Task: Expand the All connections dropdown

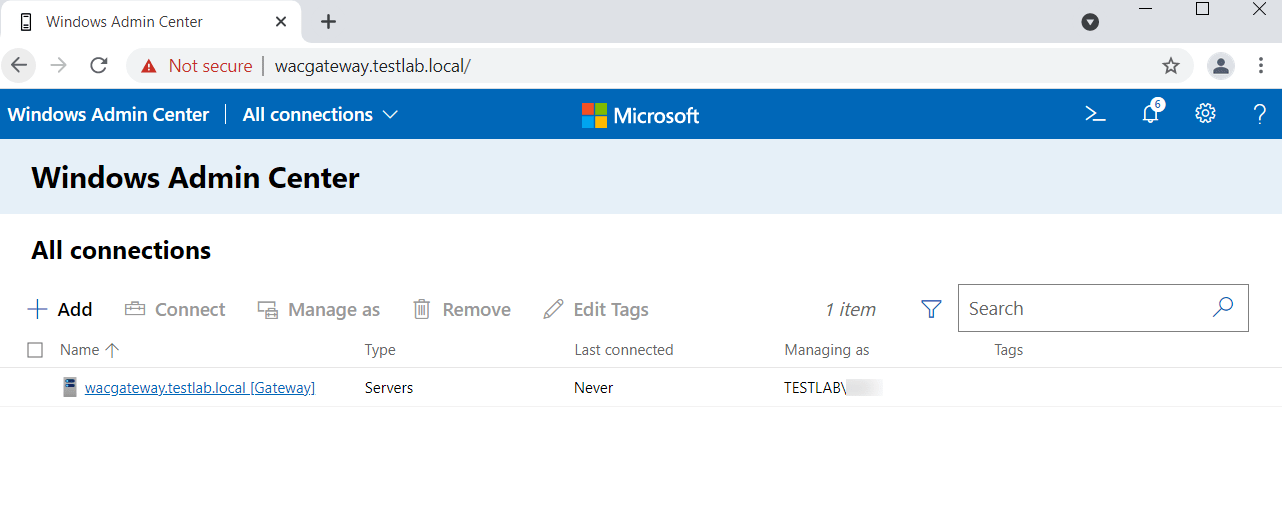Action: (320, 114)
